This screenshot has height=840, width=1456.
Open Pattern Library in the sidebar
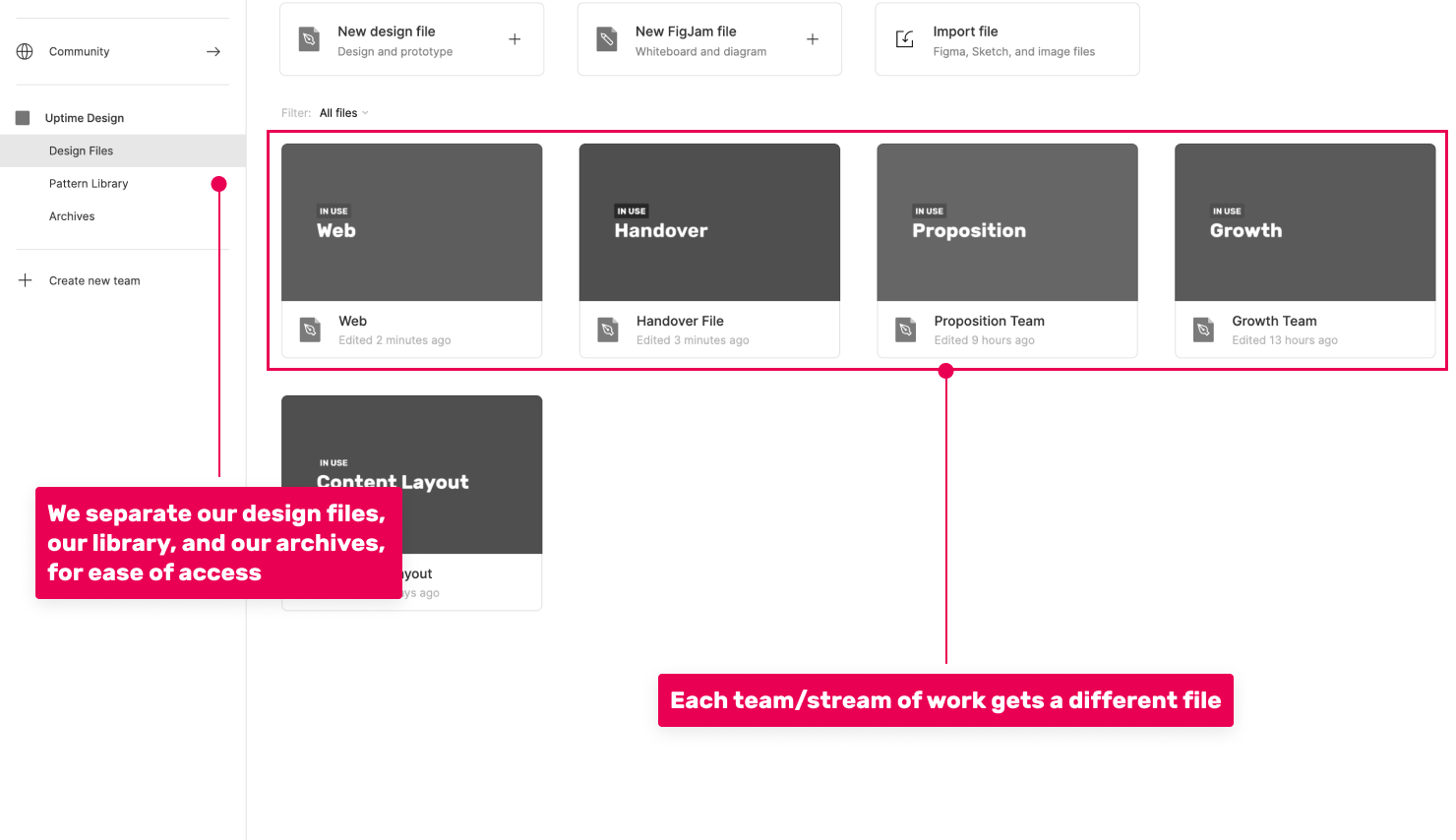pyautogui.click(x=89, y=184)
